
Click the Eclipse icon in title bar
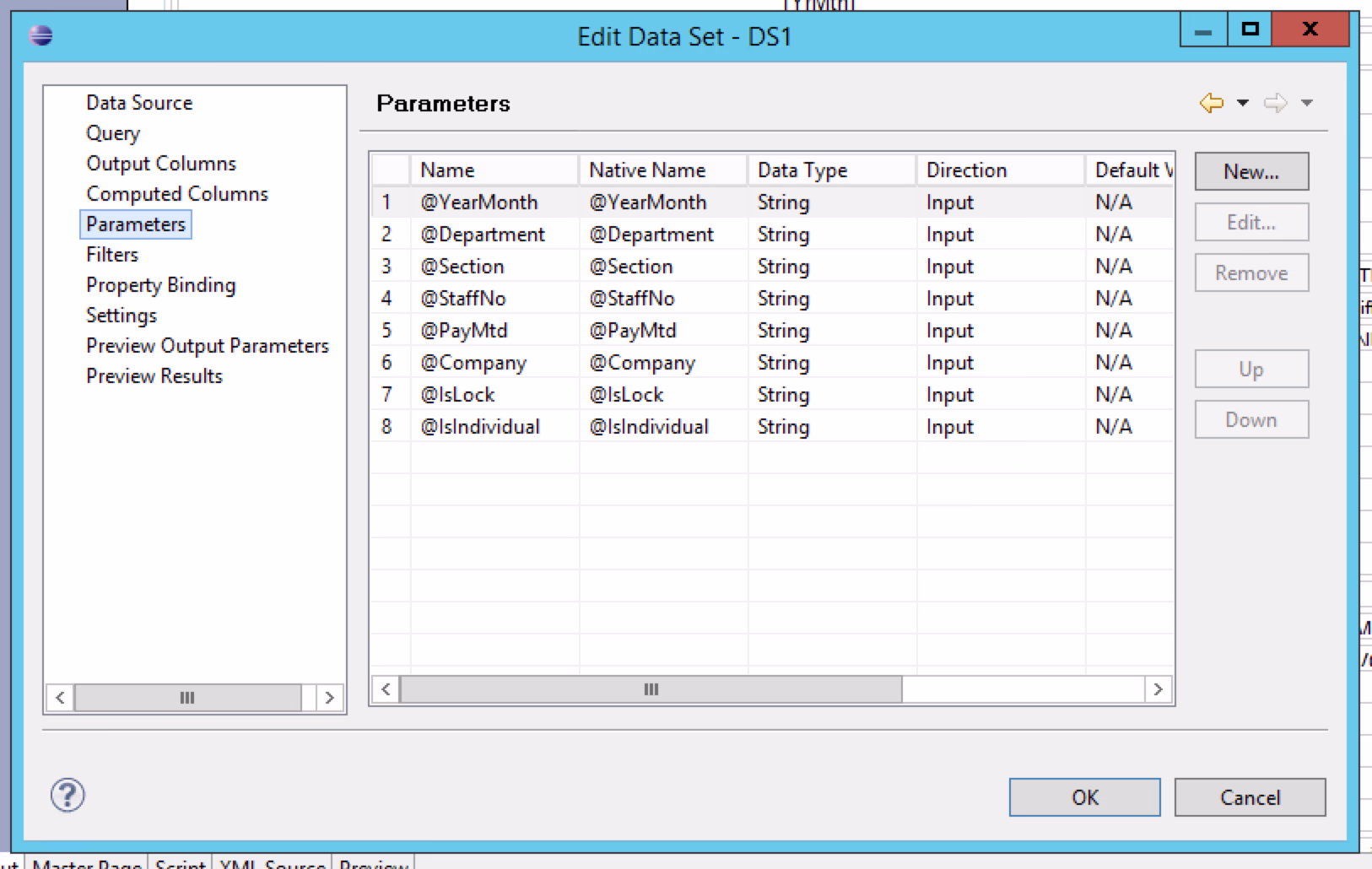point(41,35)
